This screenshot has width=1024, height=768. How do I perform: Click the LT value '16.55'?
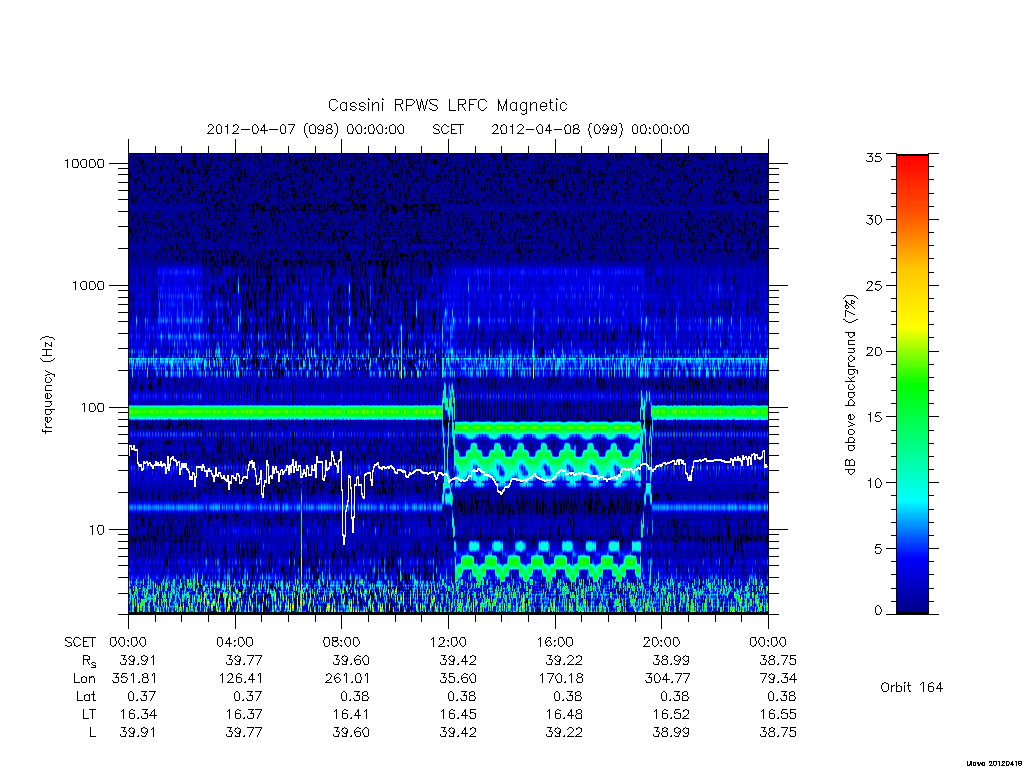tap(778, 714)
